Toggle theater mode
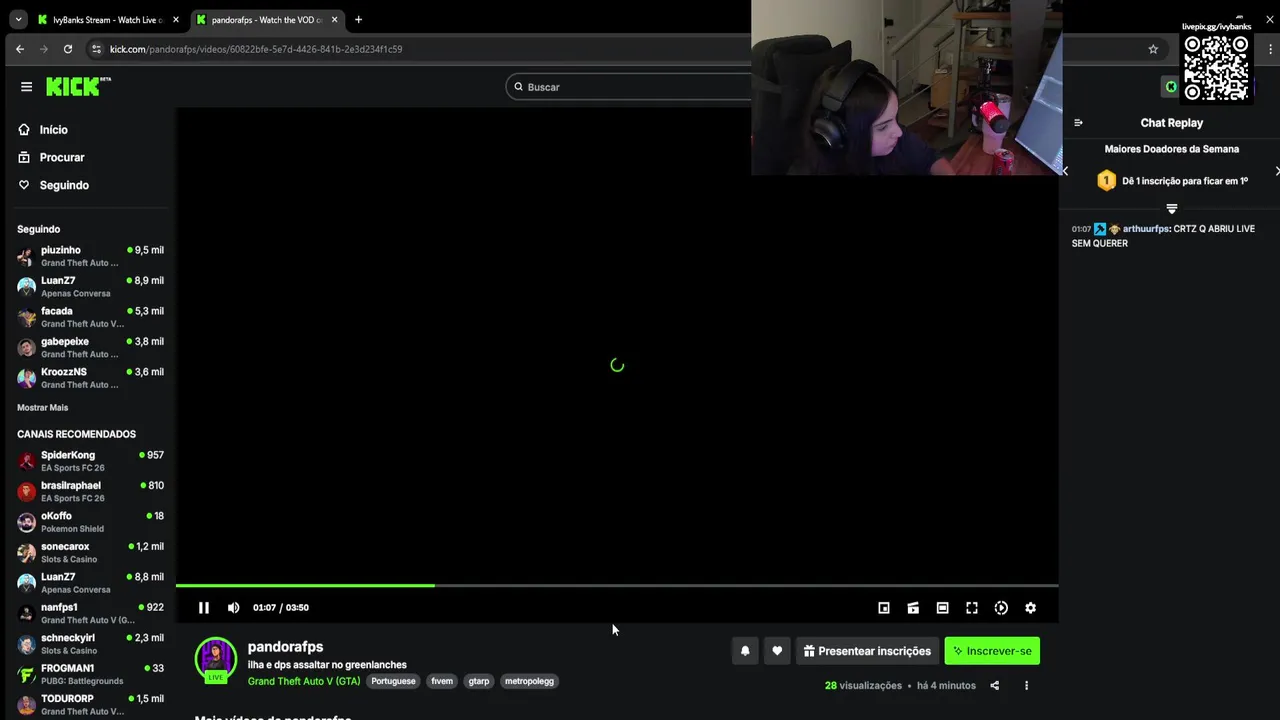Image resolution: width=1280 pixels, height=720 pixels. 942,608
